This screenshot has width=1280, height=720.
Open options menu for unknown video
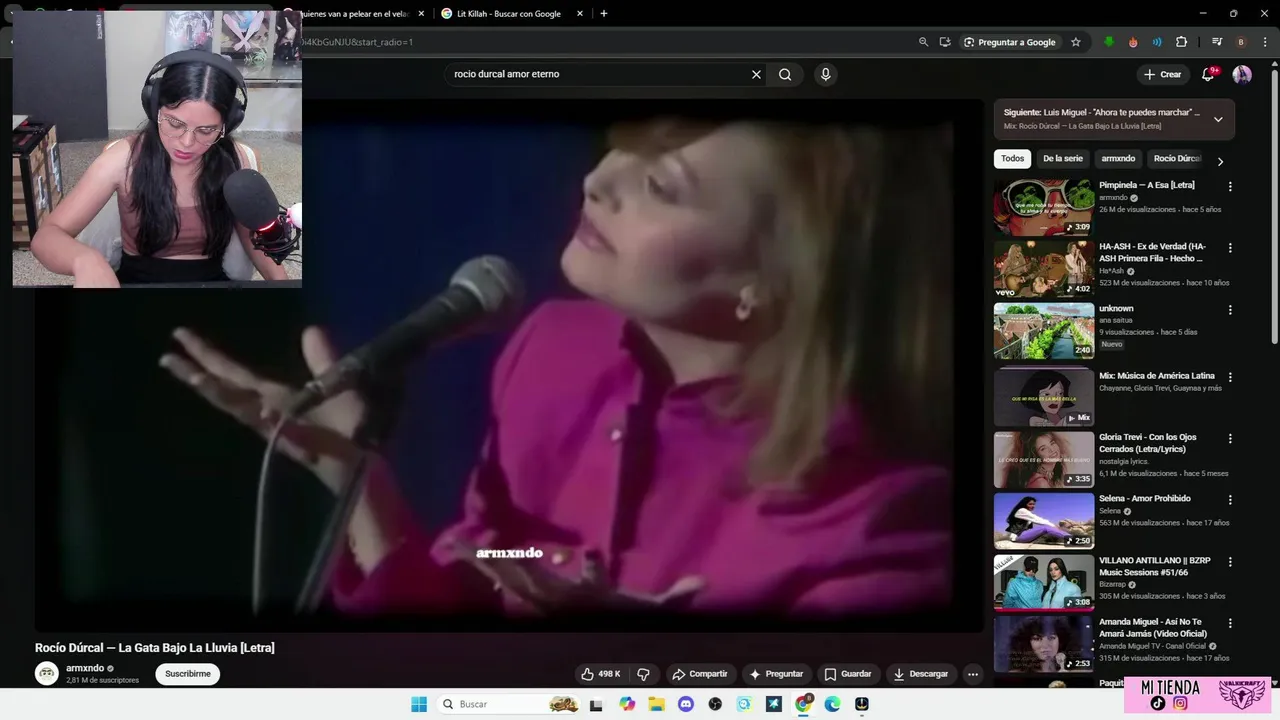pyautogui.click(x=1230, y=310)
